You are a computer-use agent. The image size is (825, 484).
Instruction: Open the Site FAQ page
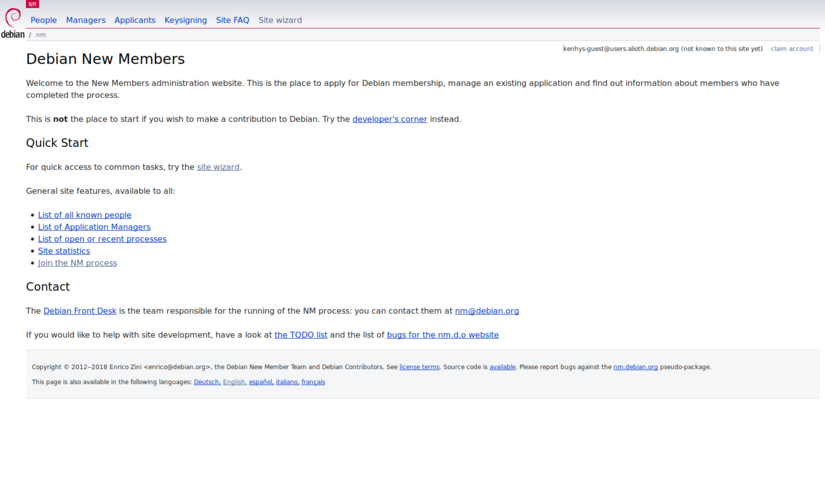click(233, 20)
